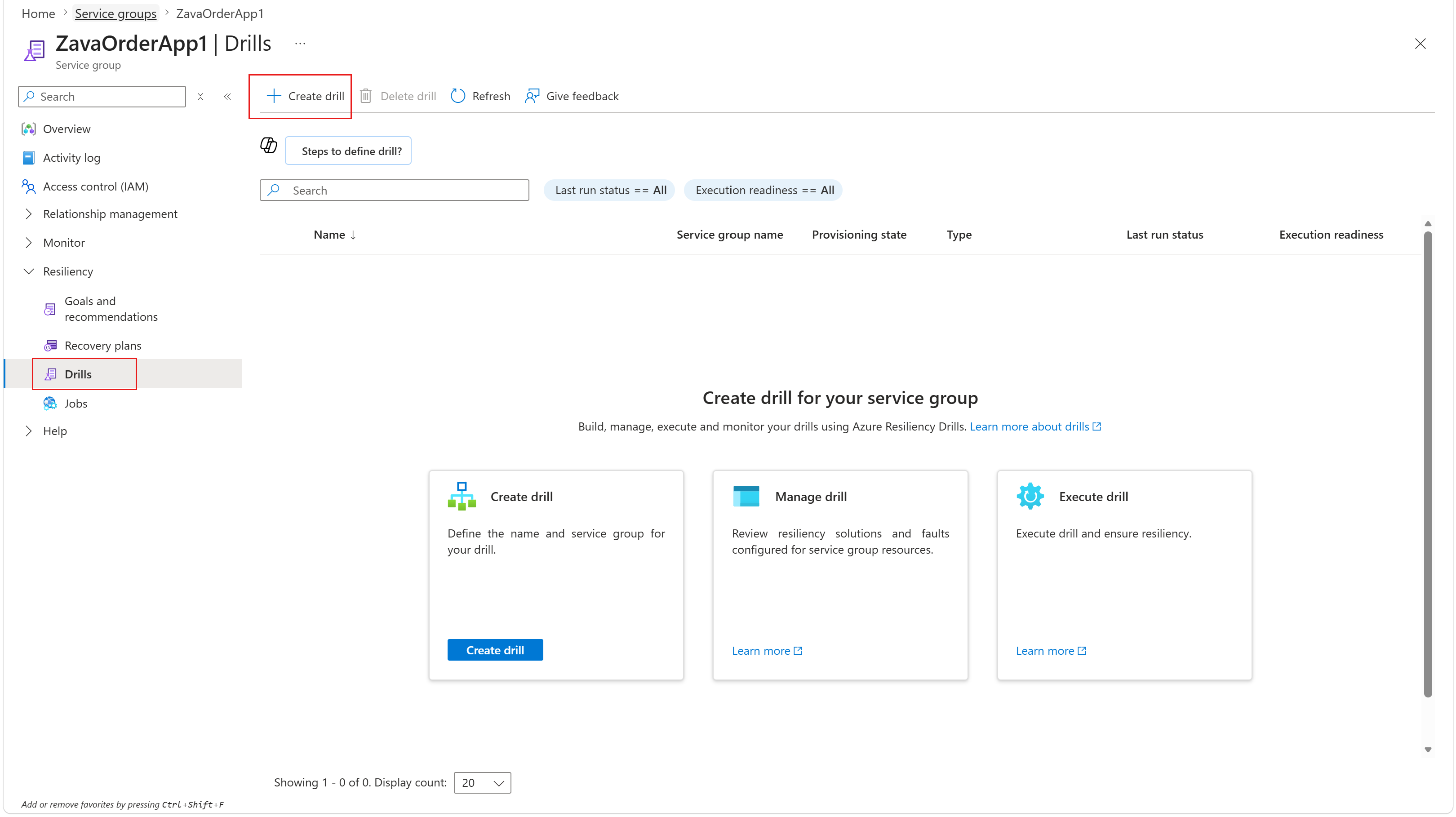The height and width of the screenshot is (817, 1456).
Task: Open the Execution readiness filter
Action: pyautogui.click(x=764, y=190)
